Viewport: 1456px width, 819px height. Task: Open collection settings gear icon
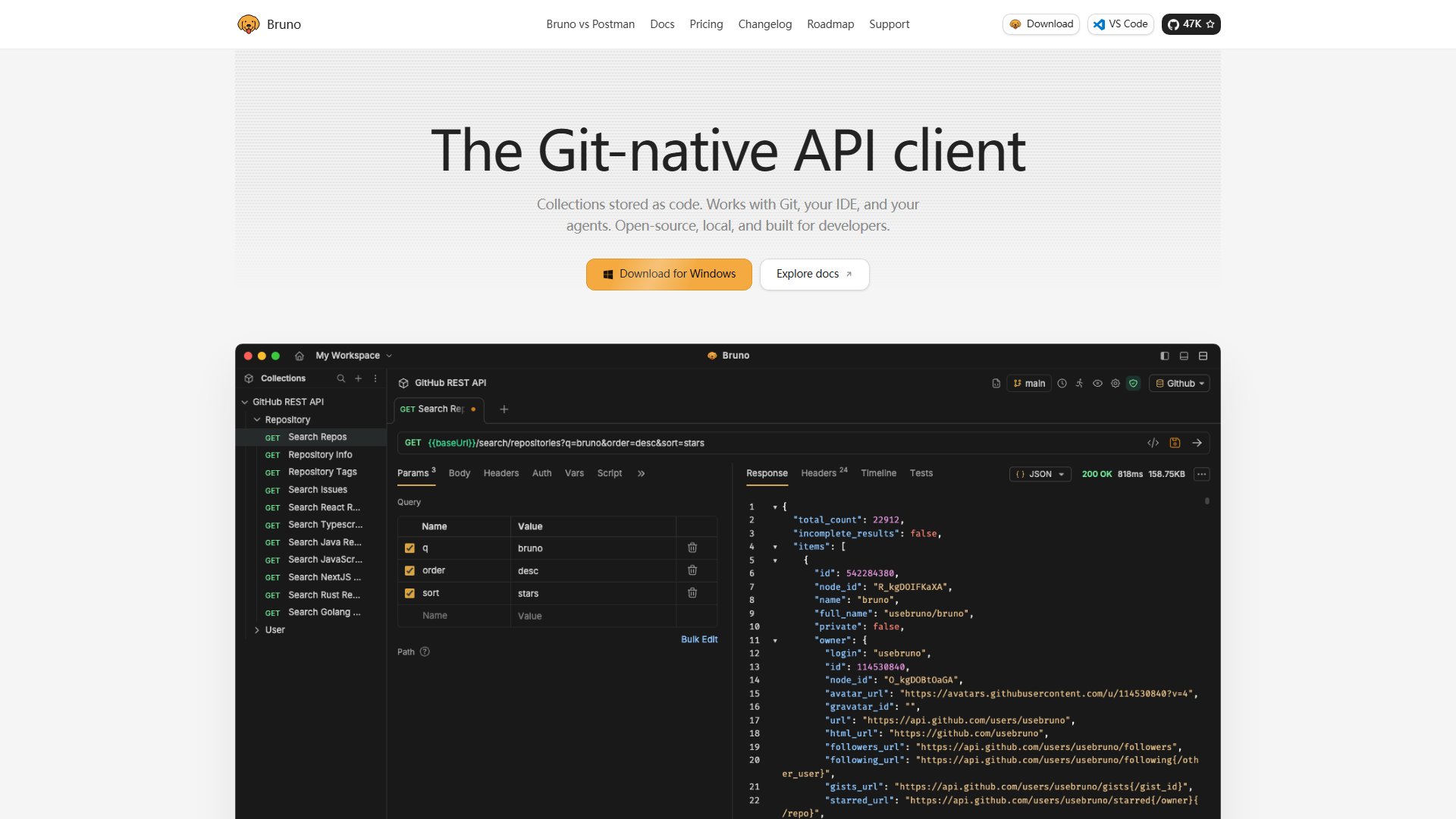pyautogui.click(x=1116, y=384)
